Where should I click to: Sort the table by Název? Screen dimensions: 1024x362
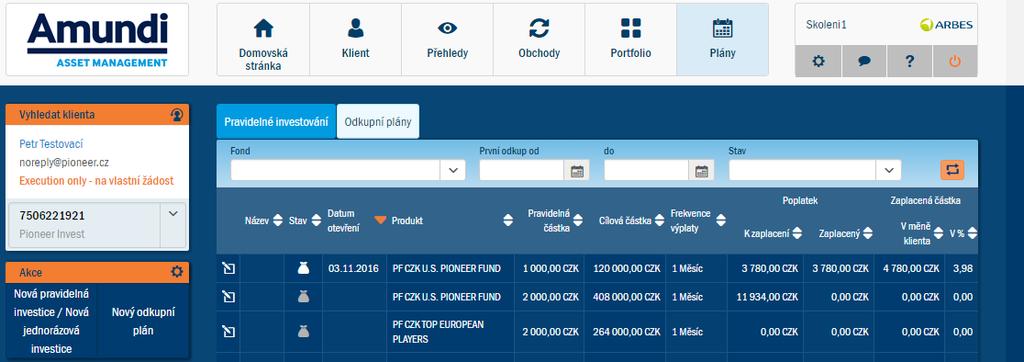(278, 220)
